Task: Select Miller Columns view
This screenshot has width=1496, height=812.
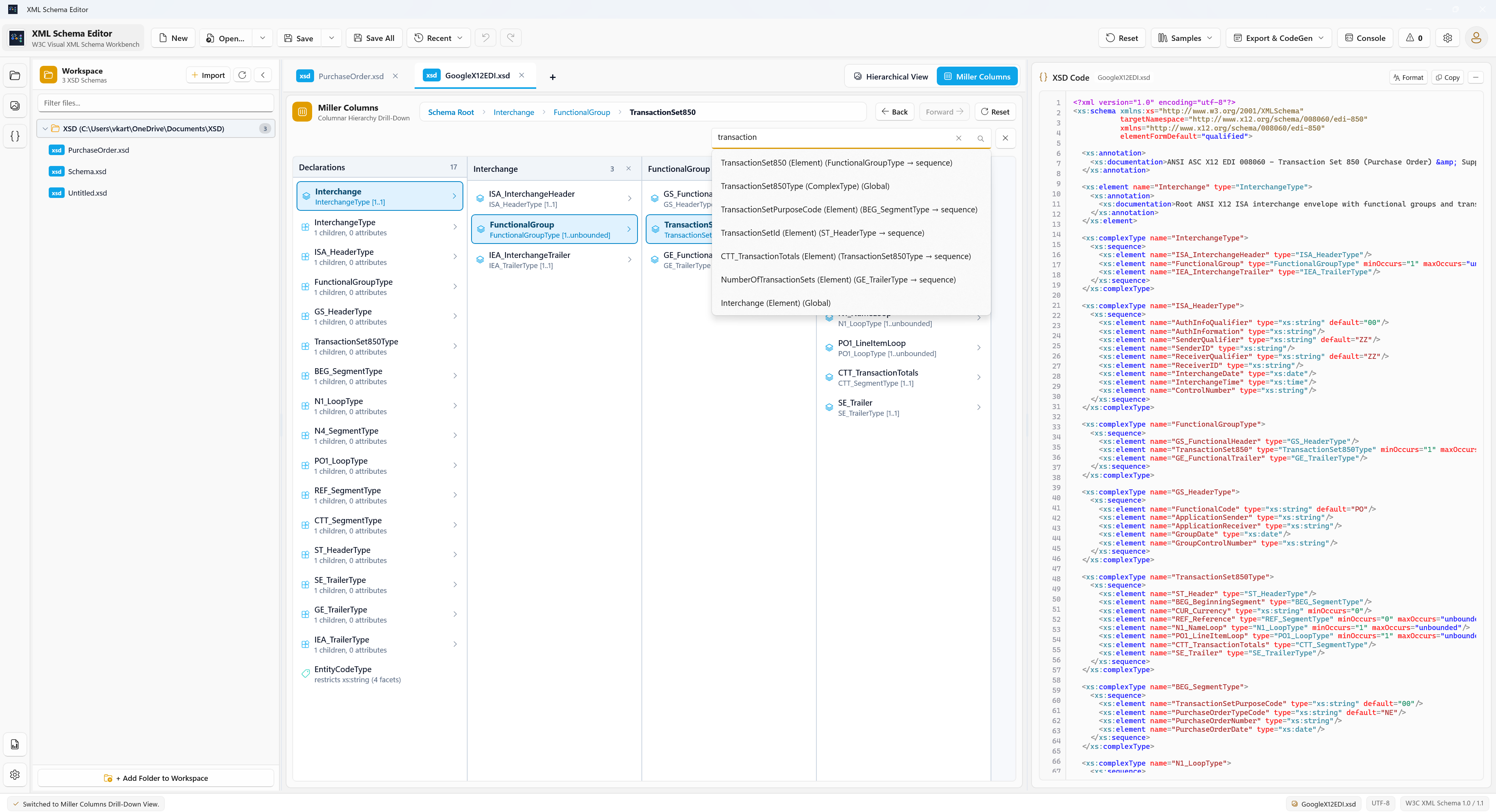Action: (x=977, y=77)
